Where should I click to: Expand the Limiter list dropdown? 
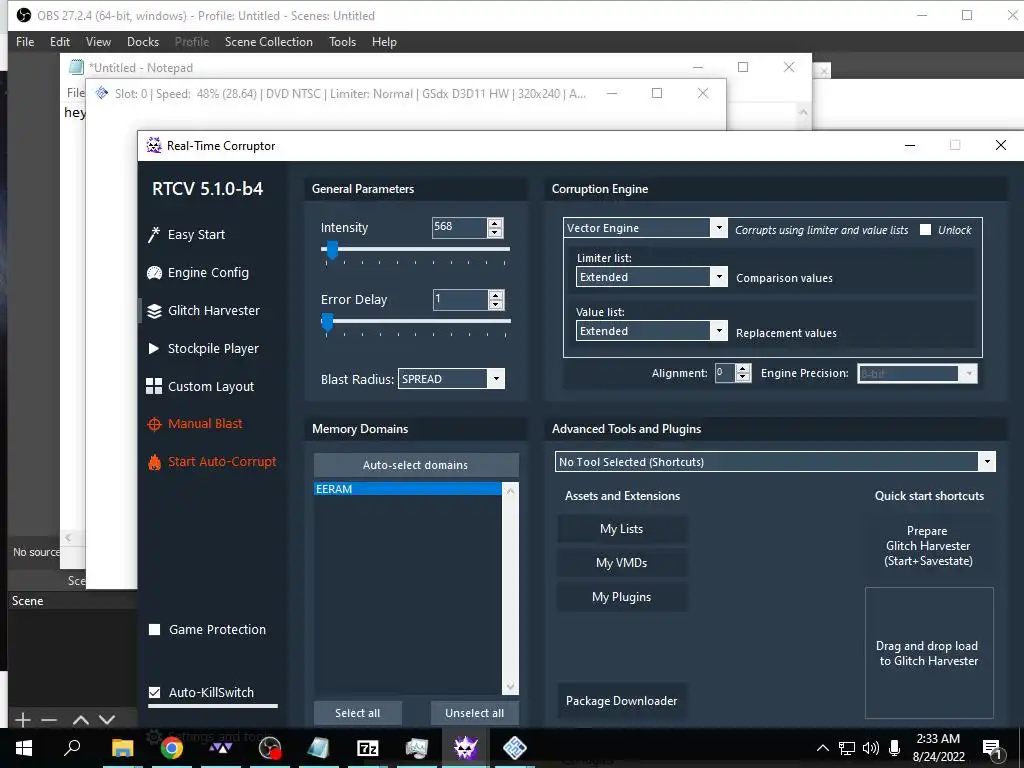pyautogui.click(x=718, y=276)
